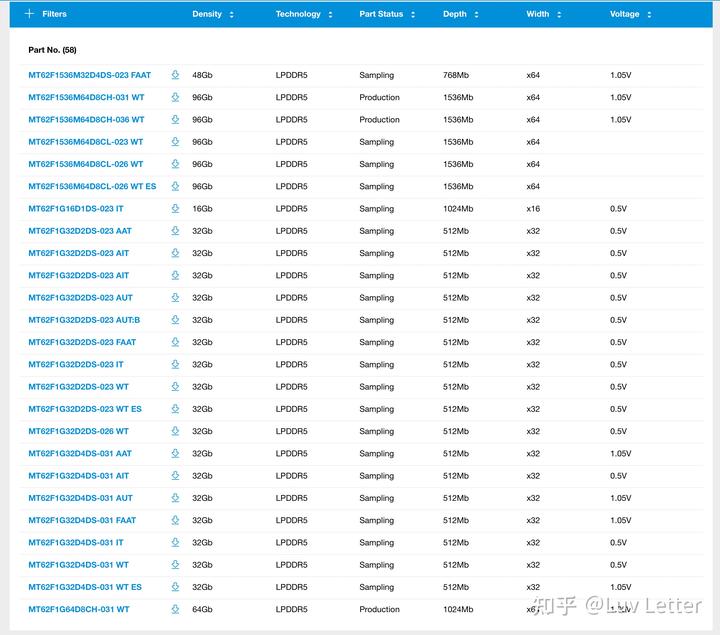This screenshot has height=635, width=720.
Task: Open MT62F1G32D4DS-031 AUT part page
Action: pyautogui.click(x=80, y=498)
